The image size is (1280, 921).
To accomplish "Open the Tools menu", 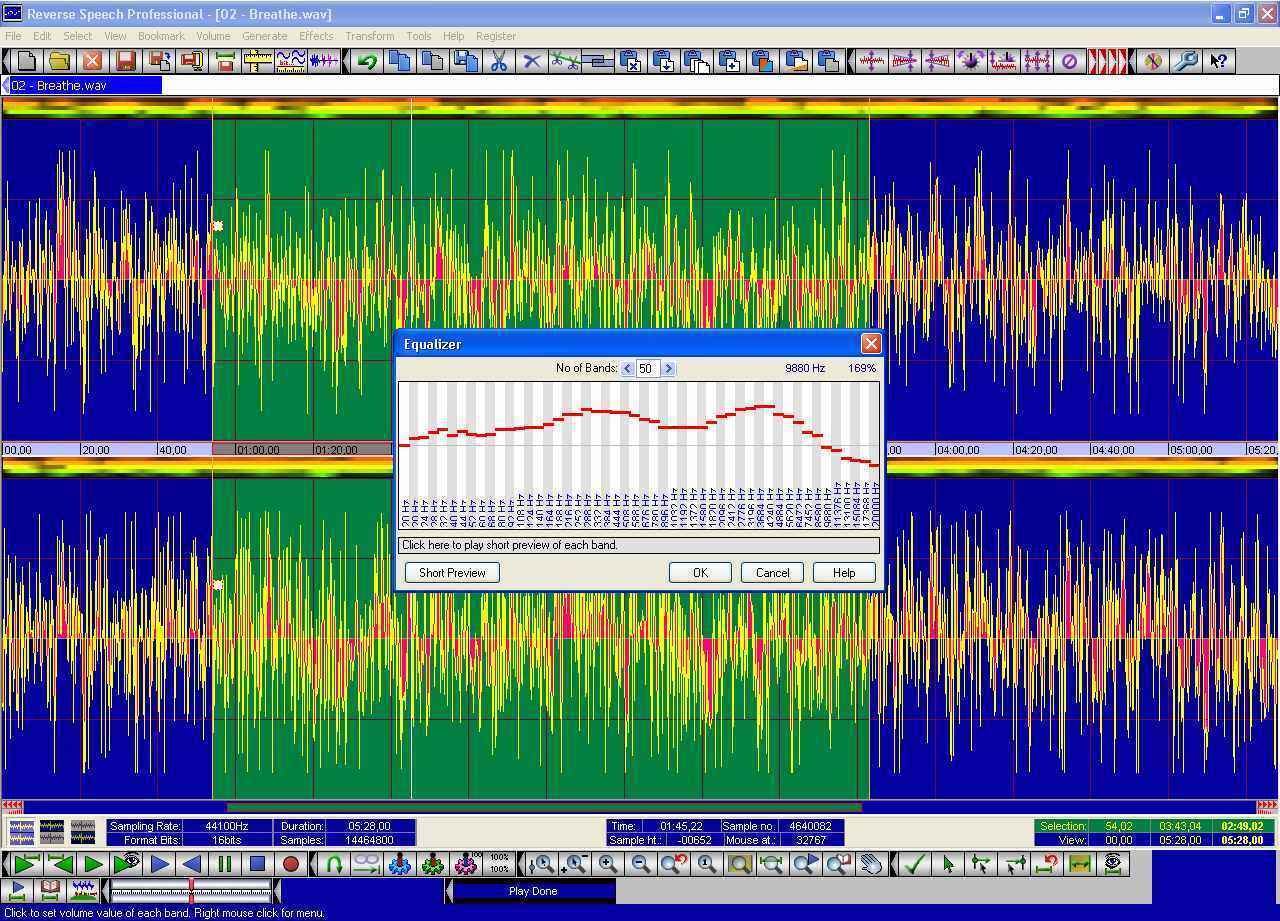I will point(419,36).
